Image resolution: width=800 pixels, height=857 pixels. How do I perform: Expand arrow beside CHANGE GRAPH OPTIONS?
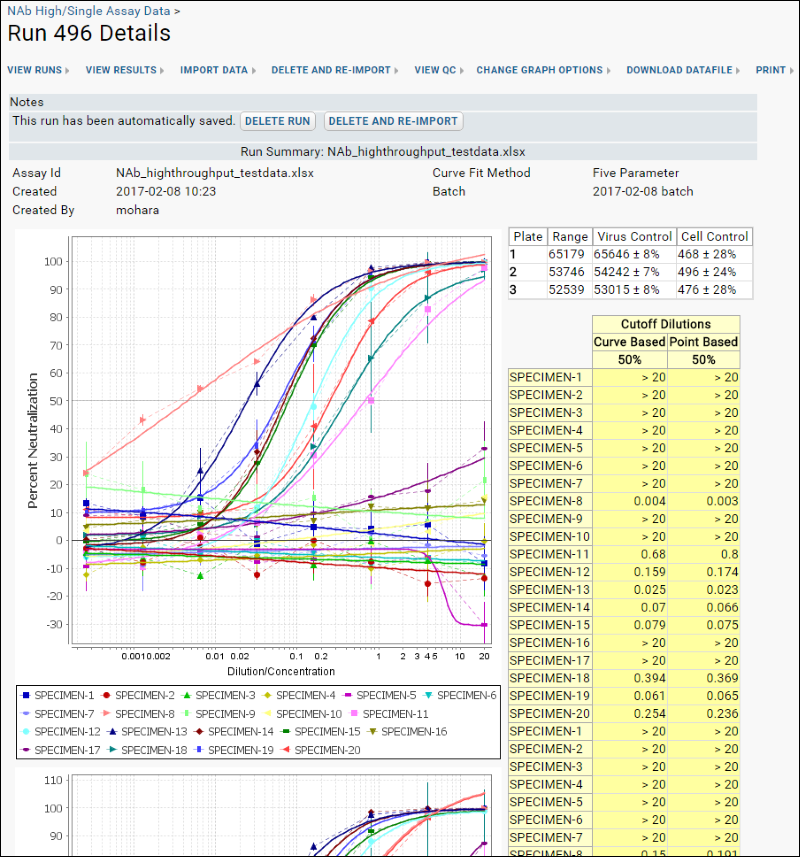click(x=608, y=71)
